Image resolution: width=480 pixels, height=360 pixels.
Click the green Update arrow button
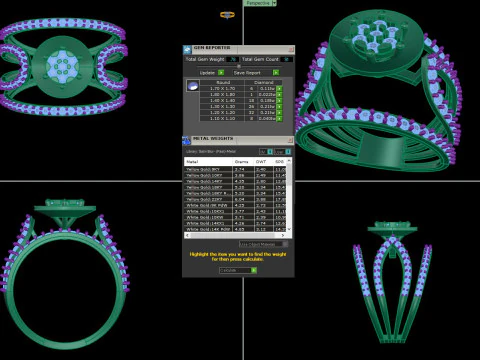click(221, 72)
